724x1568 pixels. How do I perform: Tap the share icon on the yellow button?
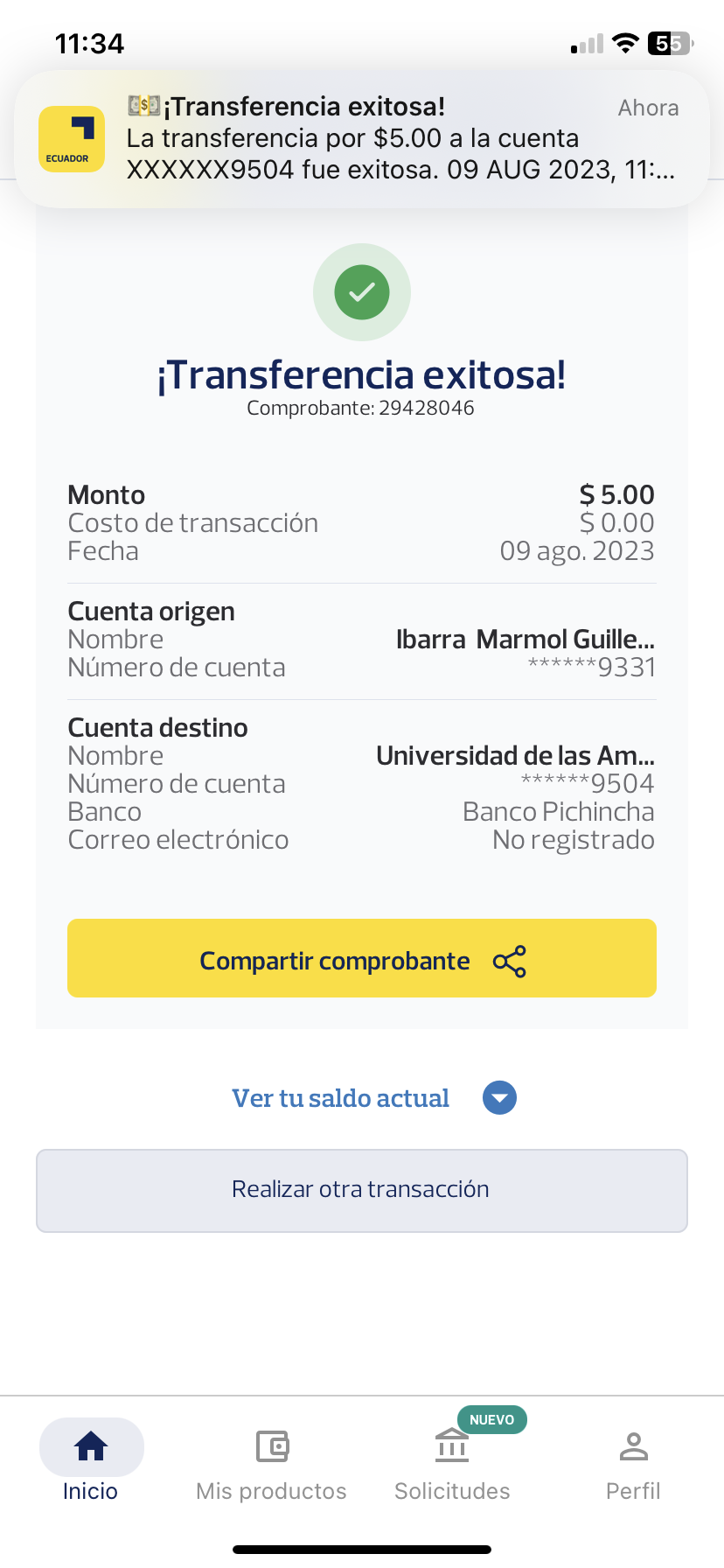pyautogui.click(x=510, y=961)
